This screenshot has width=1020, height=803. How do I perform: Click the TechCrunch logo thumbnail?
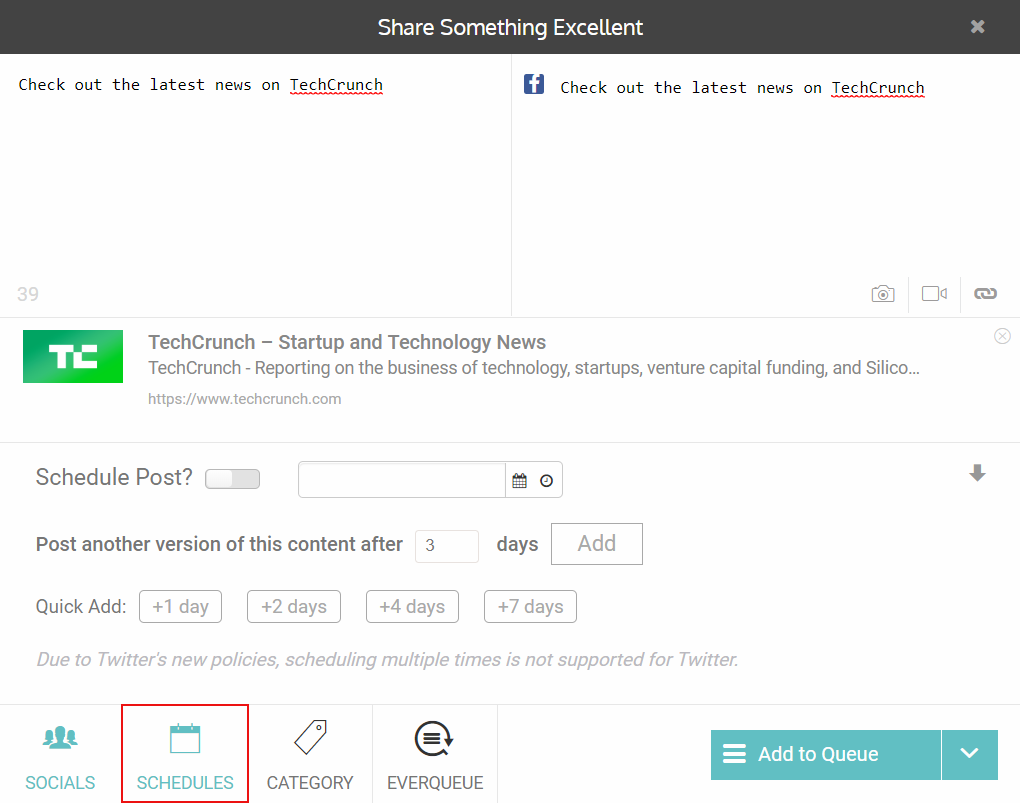(x=73, y=356)
